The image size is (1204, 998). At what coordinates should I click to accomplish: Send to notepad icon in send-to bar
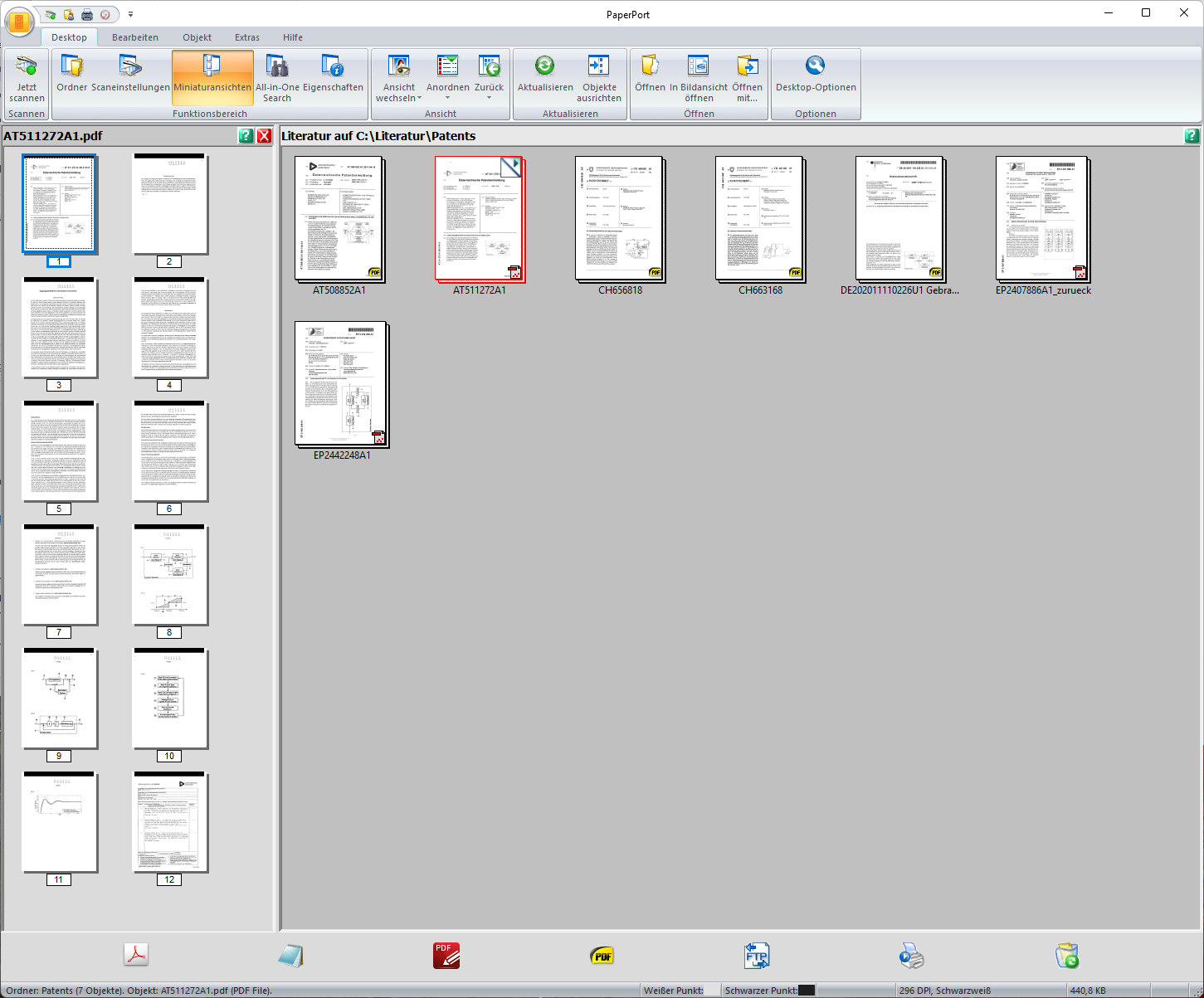291,956
